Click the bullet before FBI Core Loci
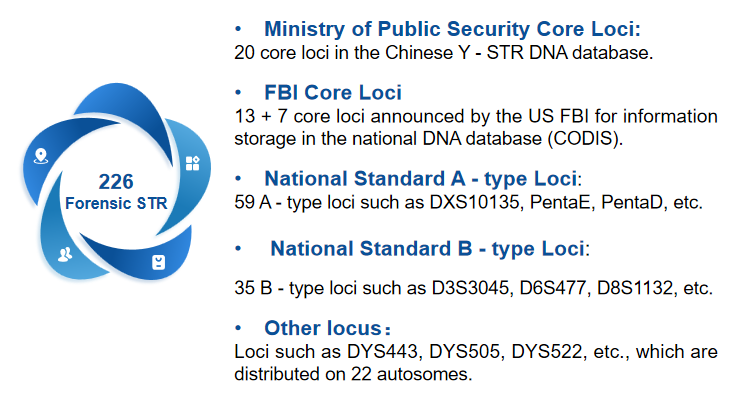The height and width of the screenshot is (396, 733). click(238, 93)
